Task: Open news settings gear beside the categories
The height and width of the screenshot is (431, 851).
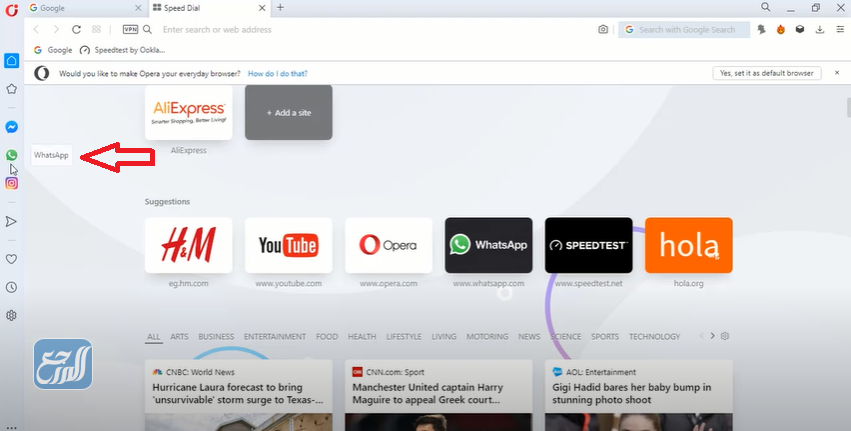Action: point(725,336)
